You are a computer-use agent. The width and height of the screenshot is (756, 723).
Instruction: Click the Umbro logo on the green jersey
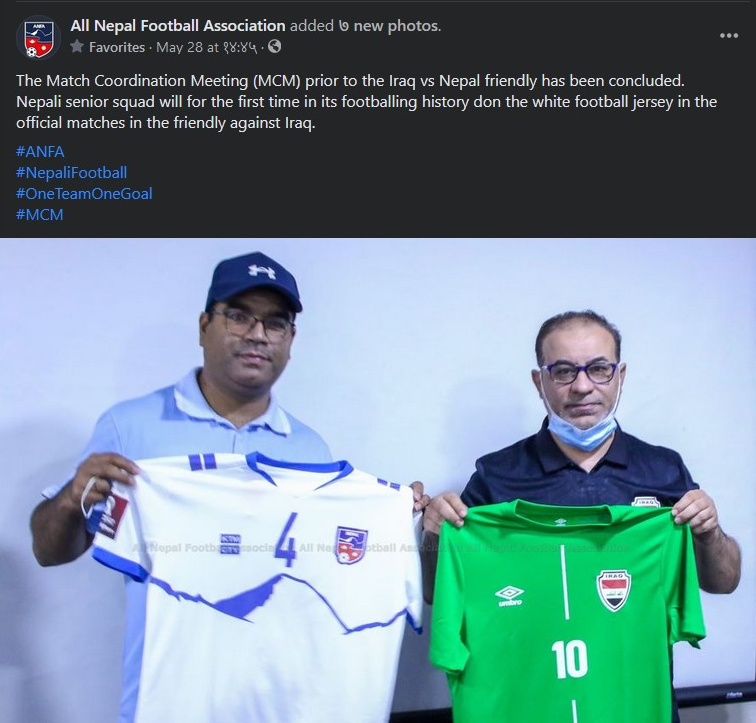coord(509,596)
